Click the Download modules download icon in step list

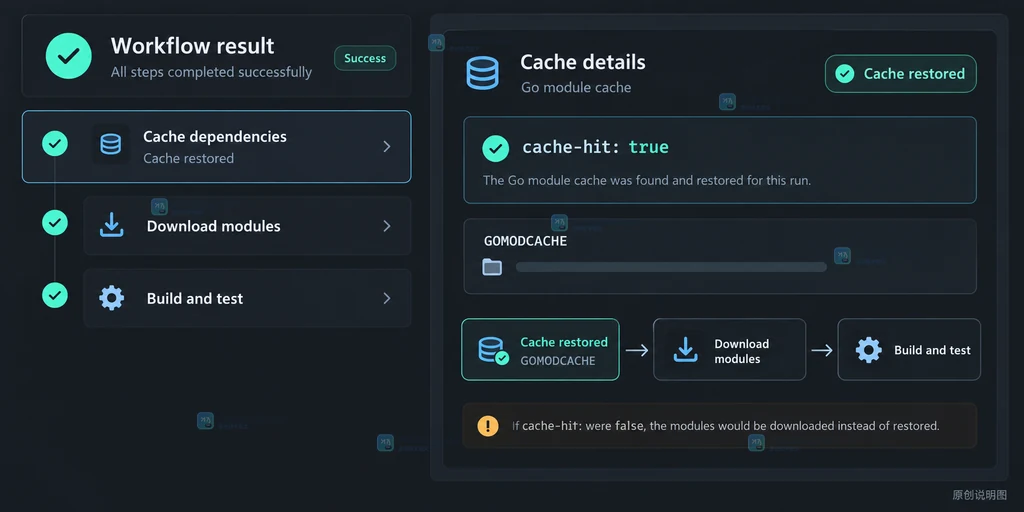click(x=111, y=225)
